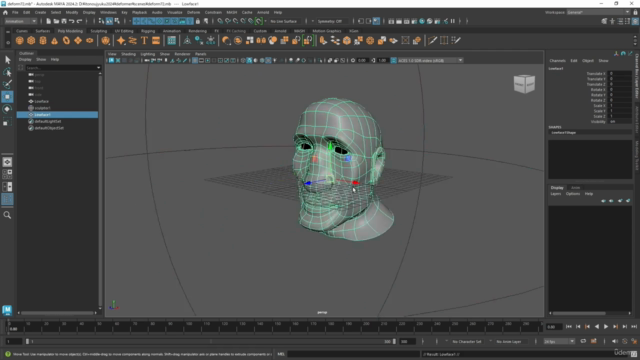Toggle the workspace lock icon
This screenshot has height=360, width=640.
pos(636,13)
